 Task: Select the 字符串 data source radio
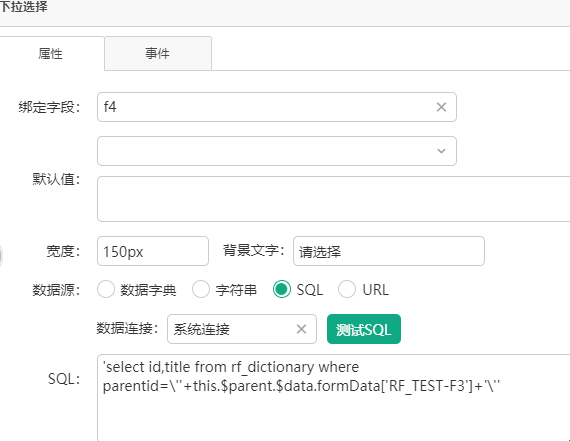pos(201,289)
